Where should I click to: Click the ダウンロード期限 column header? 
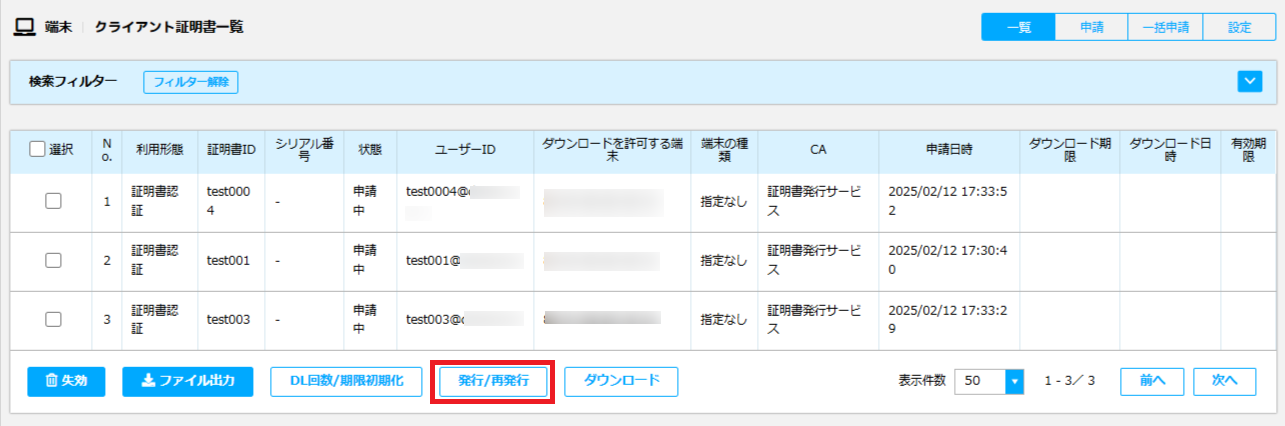click(x=1069, y=149)
